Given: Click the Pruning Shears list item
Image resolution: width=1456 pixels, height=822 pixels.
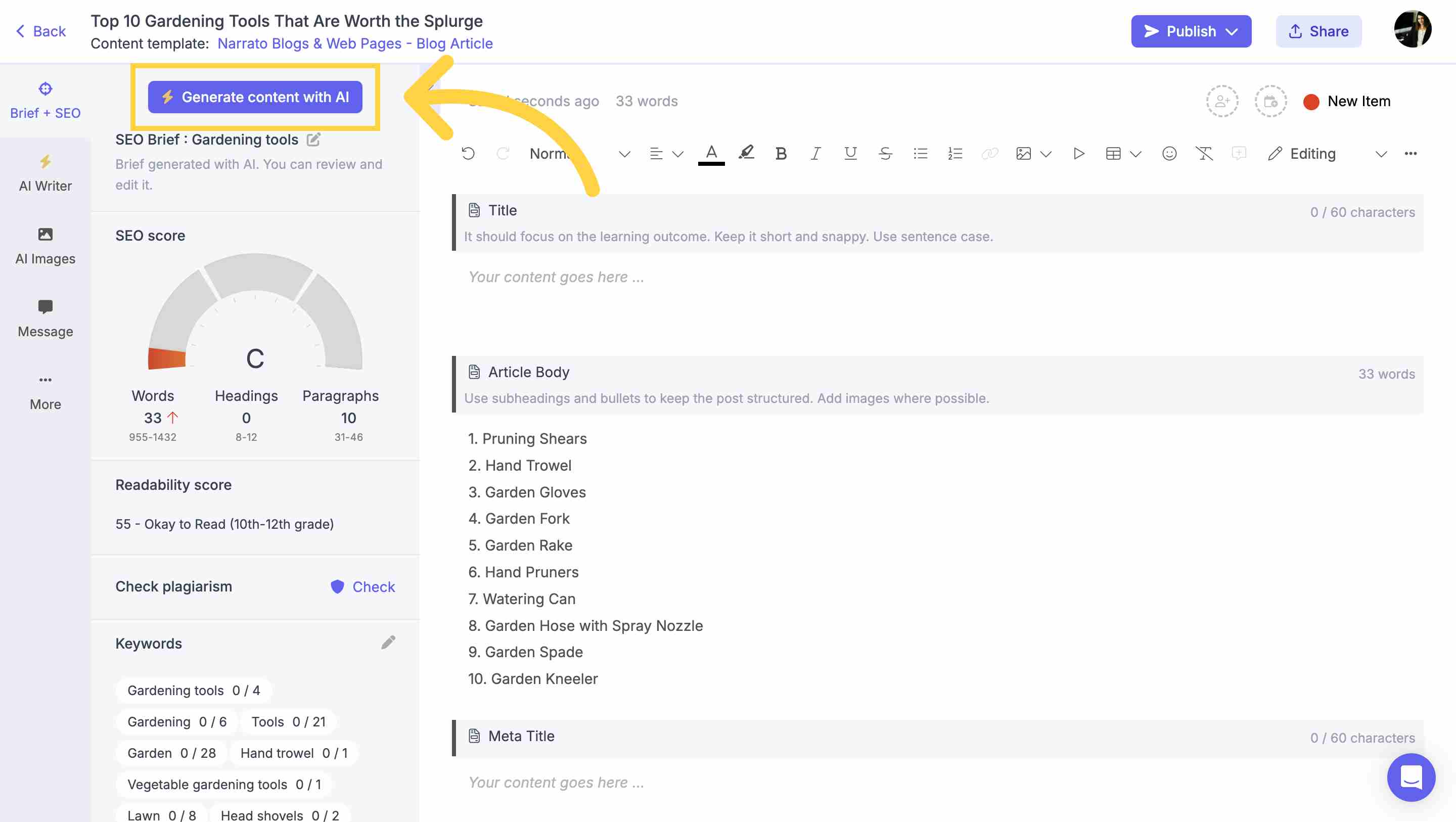Looking at the screenshot, I should pos(527,439).
